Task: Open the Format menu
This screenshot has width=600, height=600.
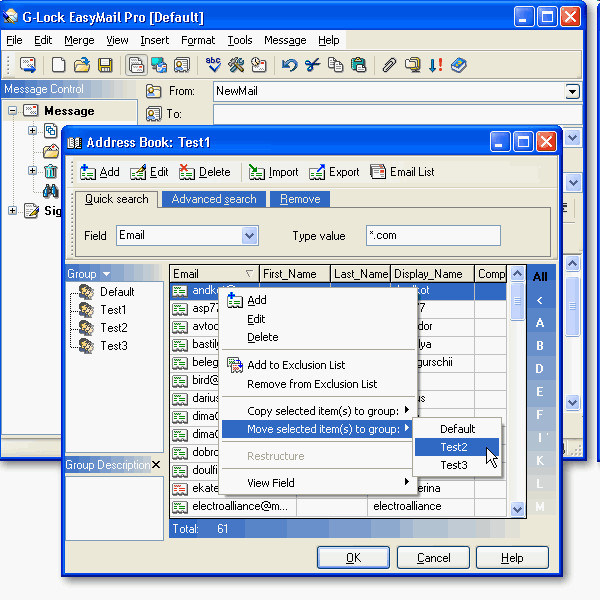Action: click(198, 40)
